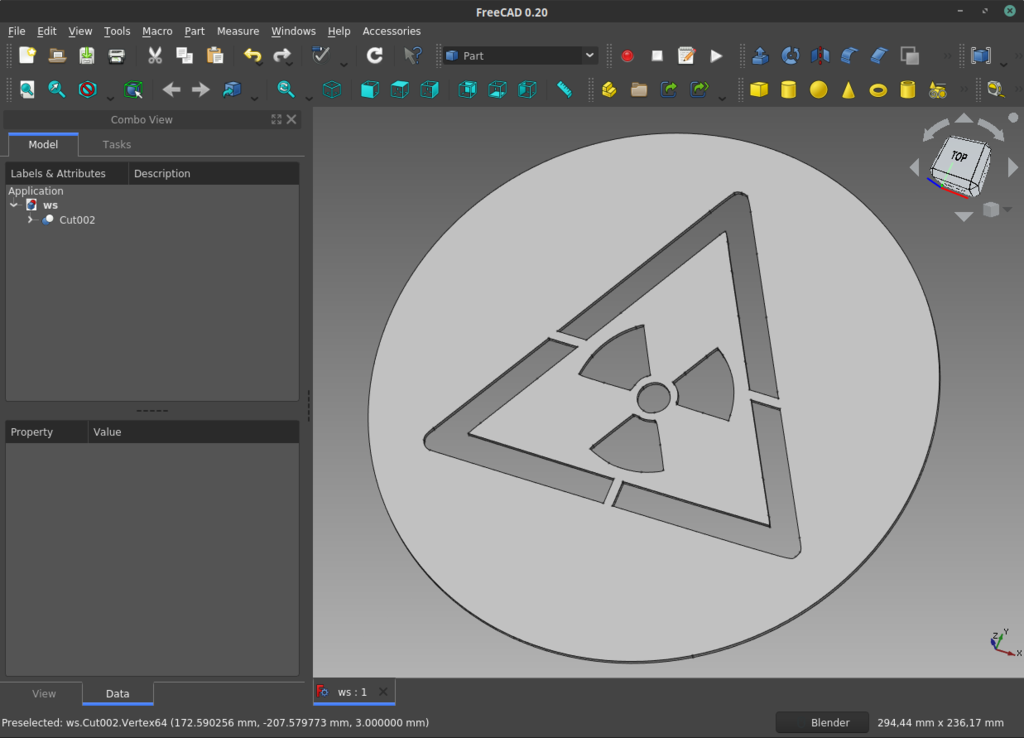Cut selection with the scissors icon

155,56
